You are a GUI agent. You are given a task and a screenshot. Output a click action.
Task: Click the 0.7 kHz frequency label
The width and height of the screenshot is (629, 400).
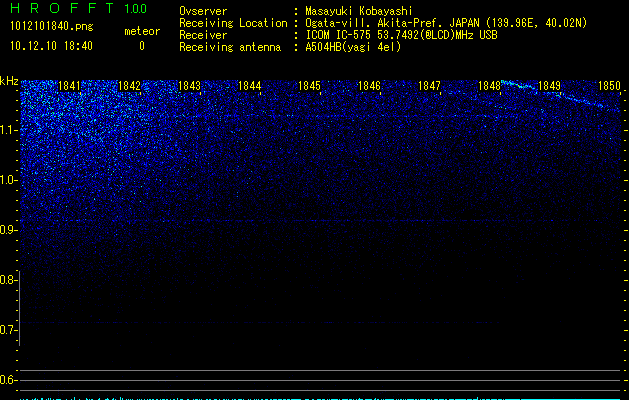8,330
